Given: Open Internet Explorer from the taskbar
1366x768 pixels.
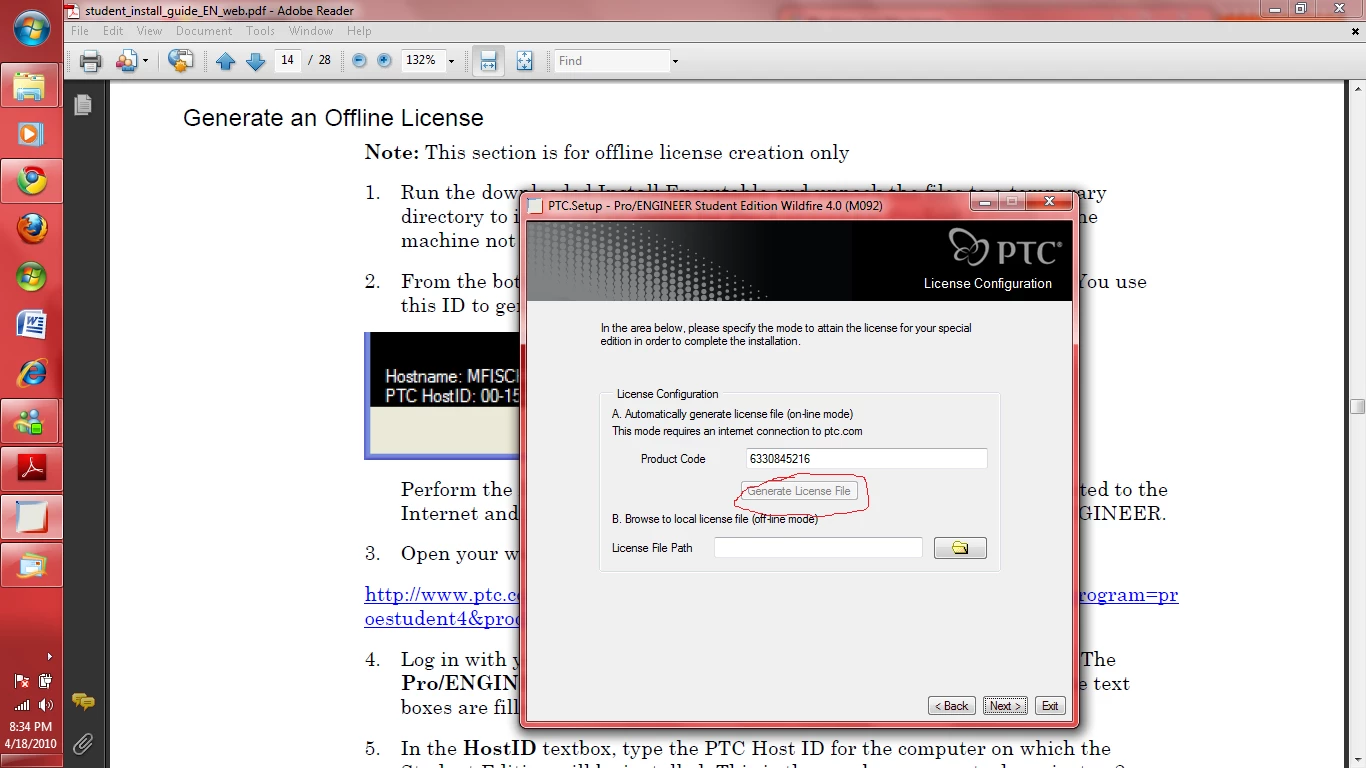Looking at the screenshot, I should pyautogui.click(x=31, y=373).
